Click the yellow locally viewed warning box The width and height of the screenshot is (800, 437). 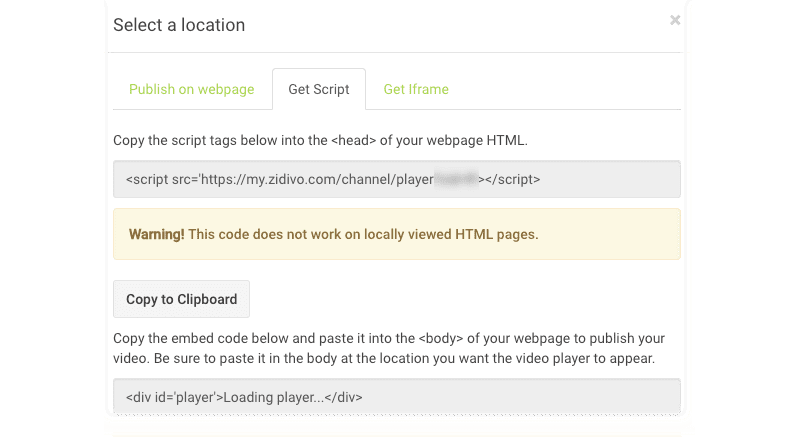(x=396, y=234)
